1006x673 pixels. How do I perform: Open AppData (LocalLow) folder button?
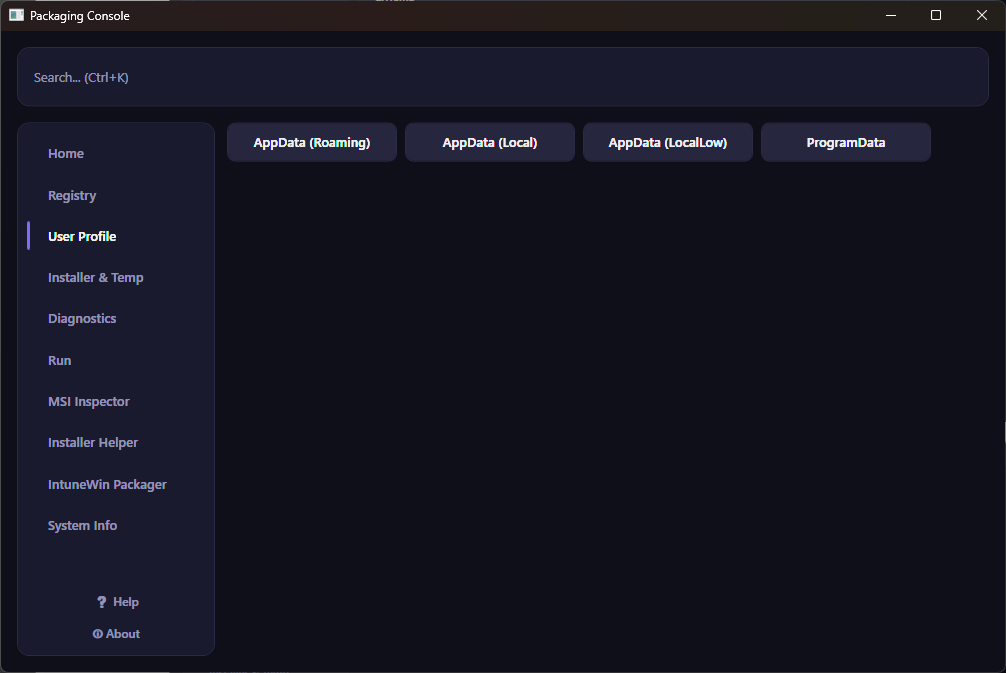(668, 142)
